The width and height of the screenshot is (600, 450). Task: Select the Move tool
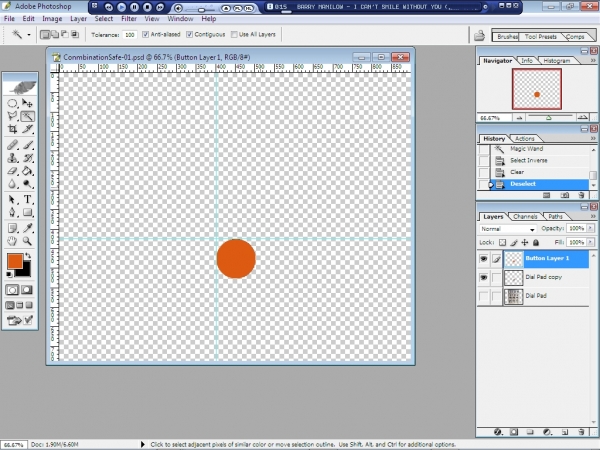coord(27,103)
